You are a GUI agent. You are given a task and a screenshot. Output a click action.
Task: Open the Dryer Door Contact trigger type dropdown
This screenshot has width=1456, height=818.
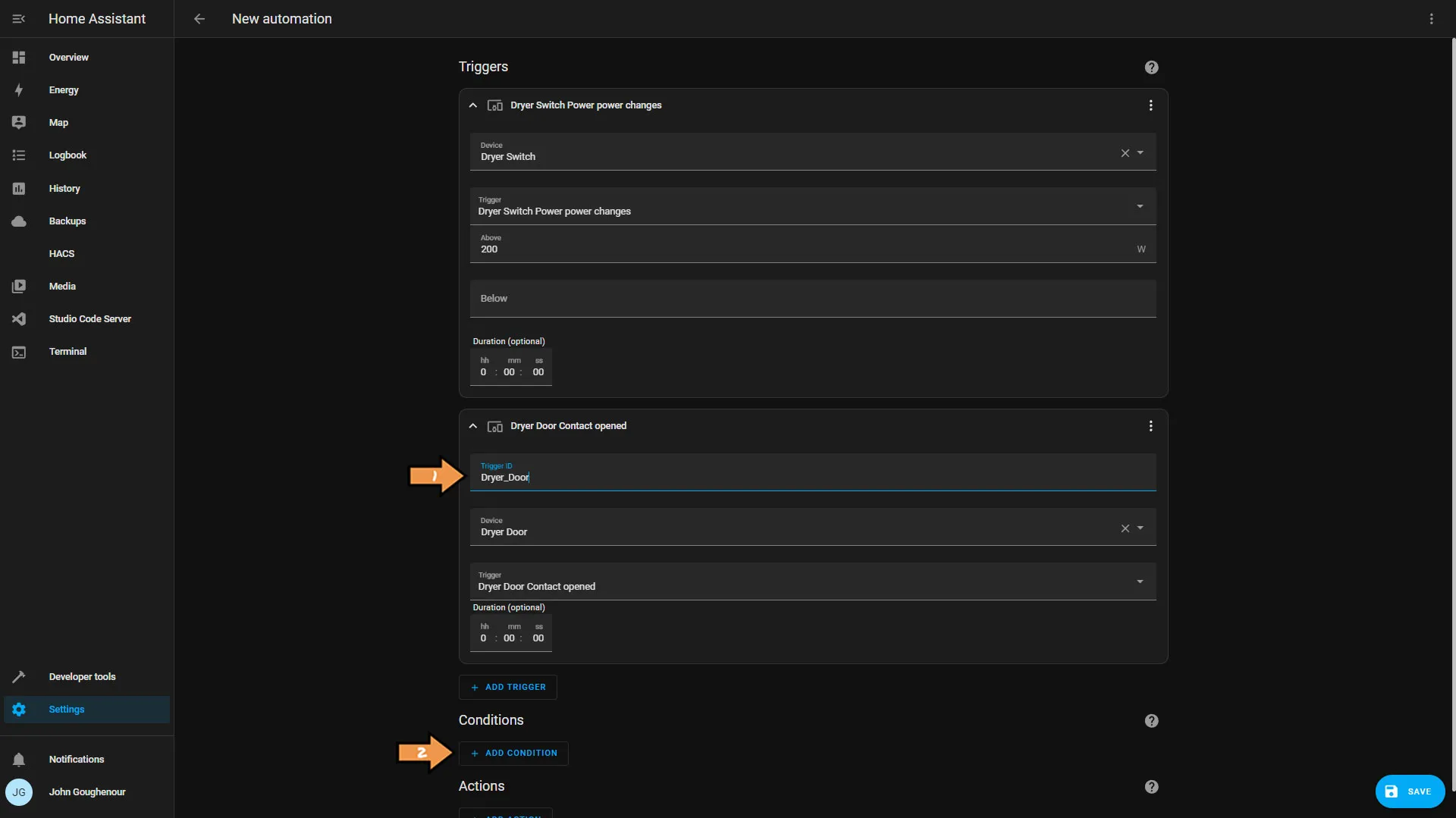(x=1140, y=581)
